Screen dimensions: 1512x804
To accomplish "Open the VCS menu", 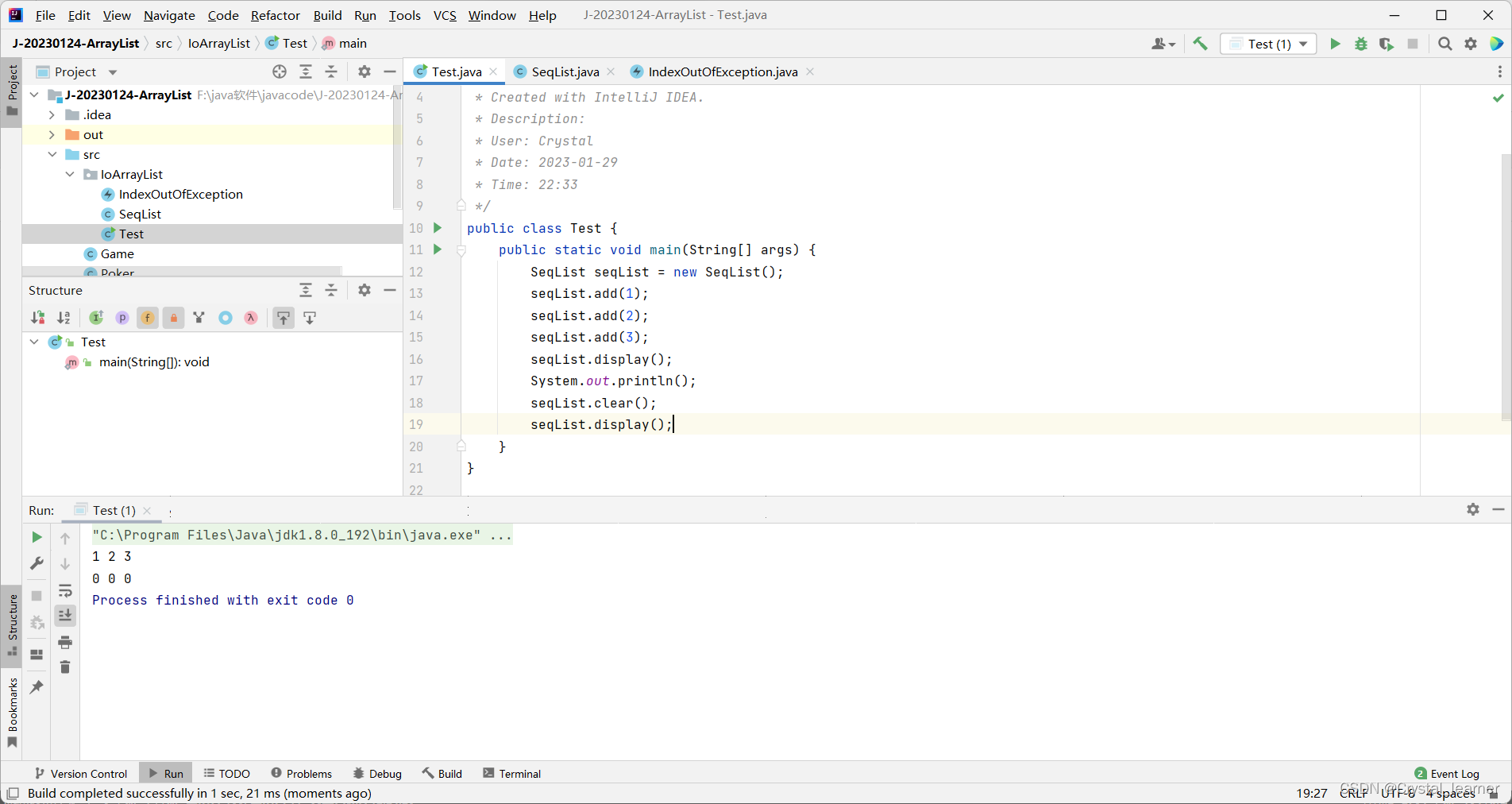I will [x=445, y=15].
